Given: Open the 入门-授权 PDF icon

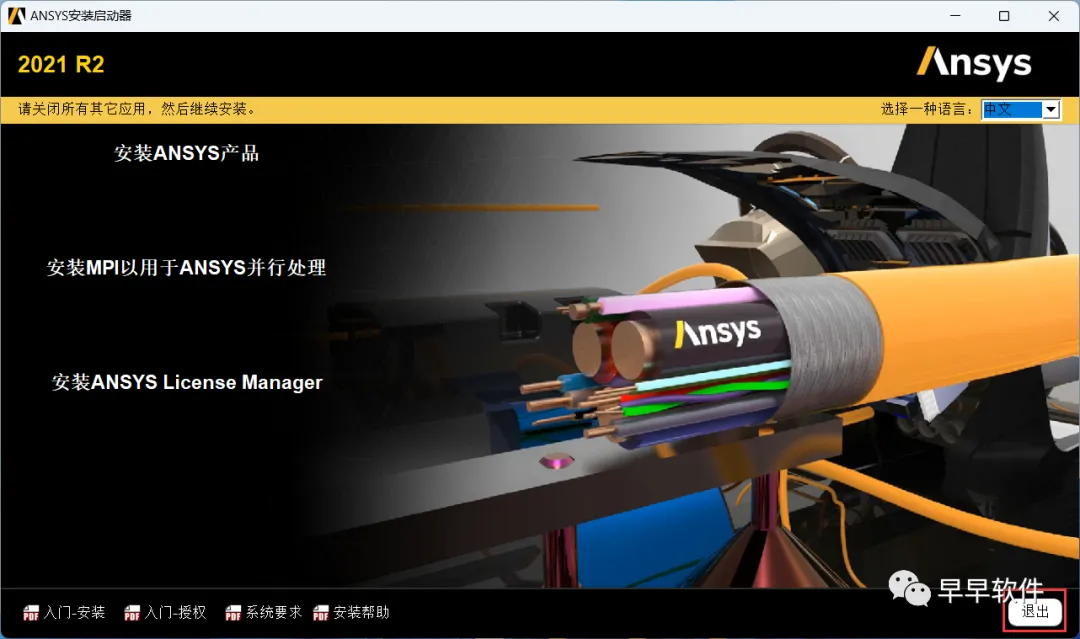Looking at the screenshot, I should tap(132, 612).
